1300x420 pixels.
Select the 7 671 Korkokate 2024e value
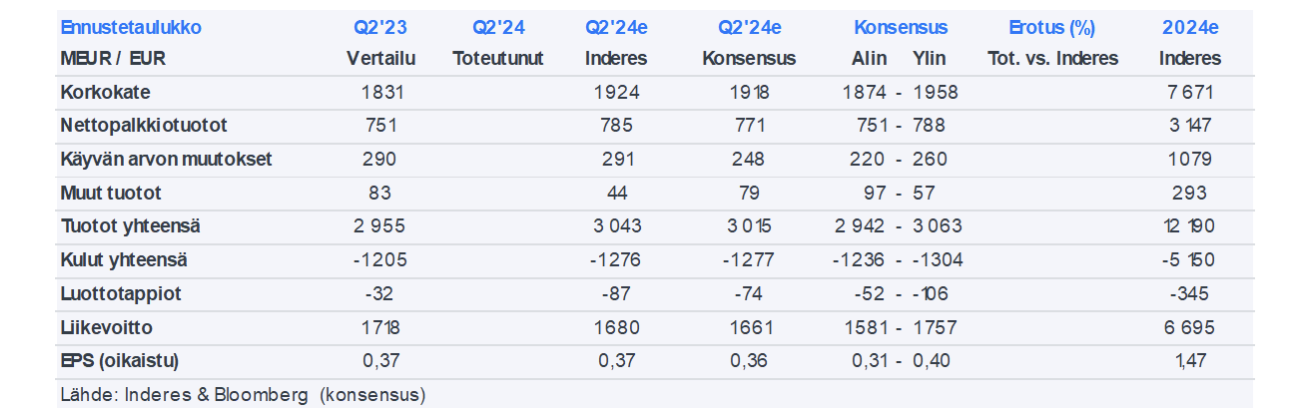coord(1190,93)
